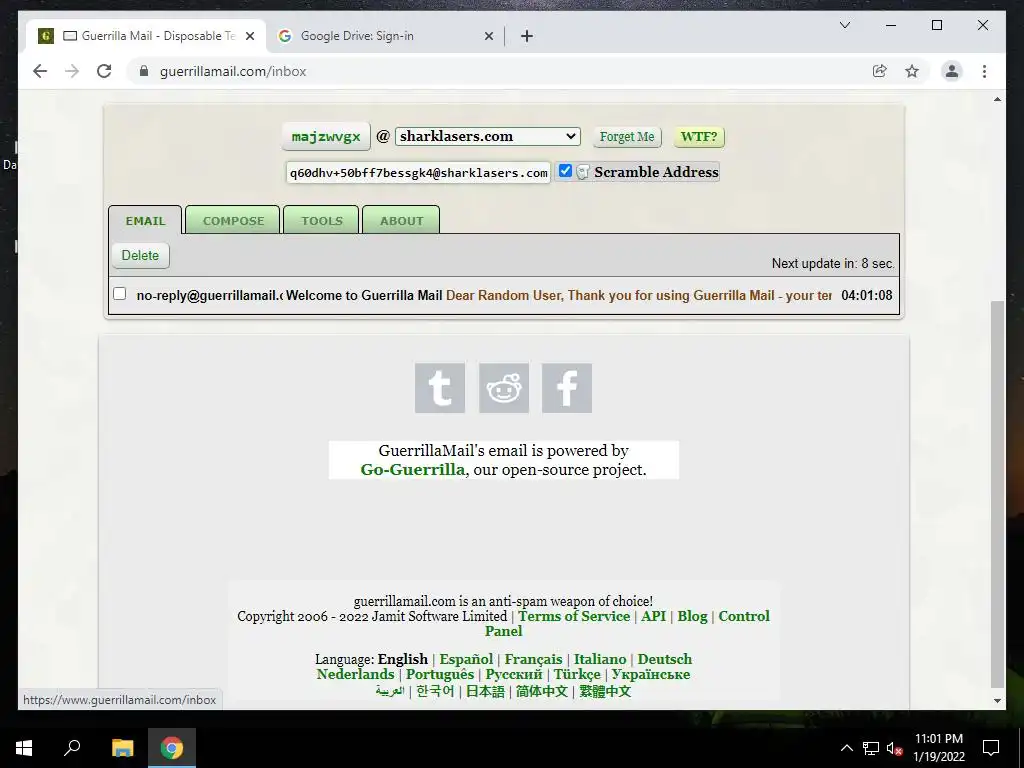Switch to the Google Drive Sign-in browser tab
The height and width of the screenshot is (768, 1024).
pos(385,36)
